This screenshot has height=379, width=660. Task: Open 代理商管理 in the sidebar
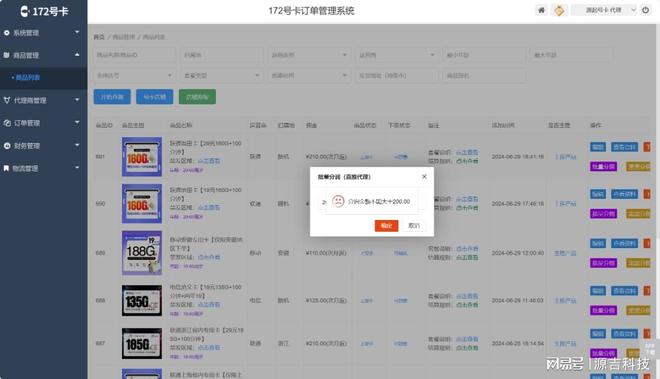(x=44, y=100)
